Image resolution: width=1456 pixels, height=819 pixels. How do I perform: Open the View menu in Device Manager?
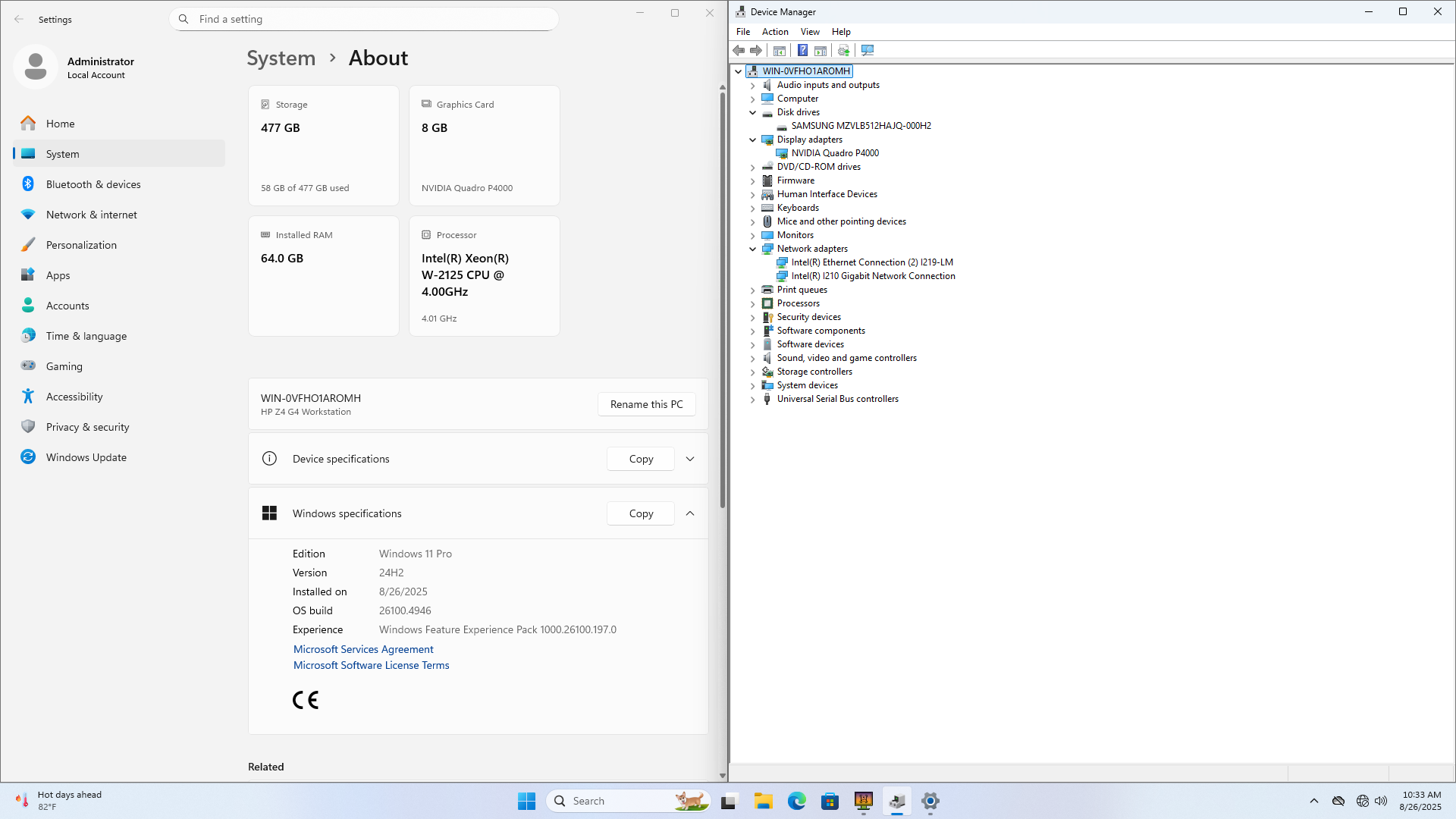[x=809, y=32]
